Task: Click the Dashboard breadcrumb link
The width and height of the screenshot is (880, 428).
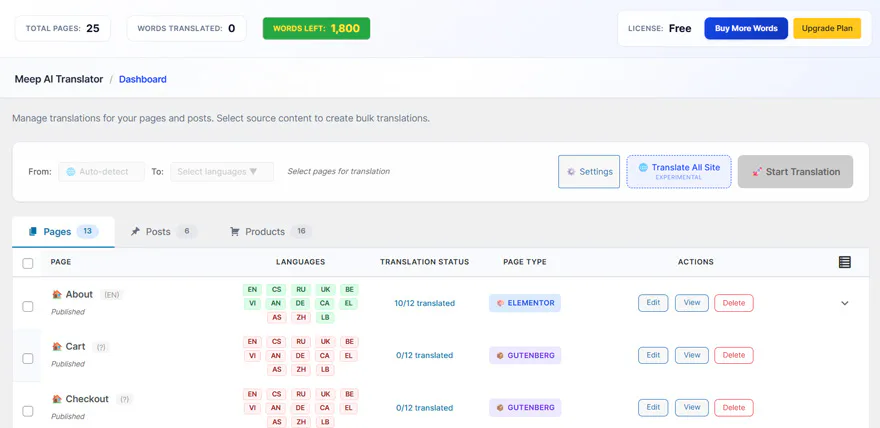Action: pos(143,79)
